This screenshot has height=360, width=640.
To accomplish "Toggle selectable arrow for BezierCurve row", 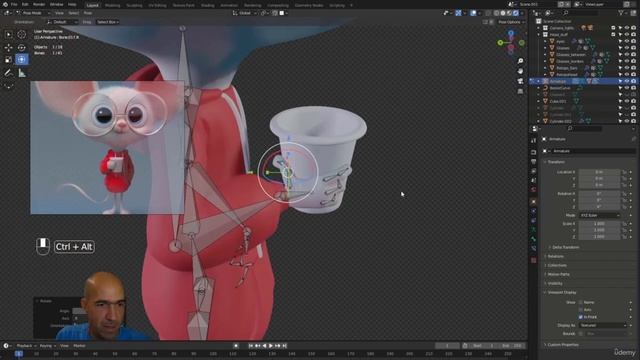I will 620,88.
